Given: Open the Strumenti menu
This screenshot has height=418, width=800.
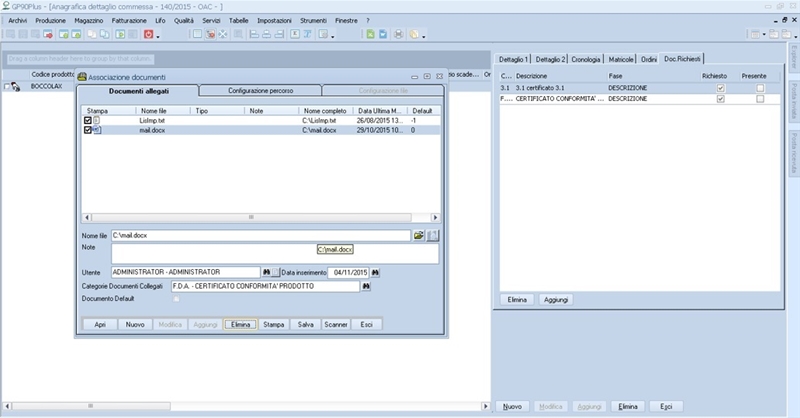Looking at the screenshot, I should 313,20.
